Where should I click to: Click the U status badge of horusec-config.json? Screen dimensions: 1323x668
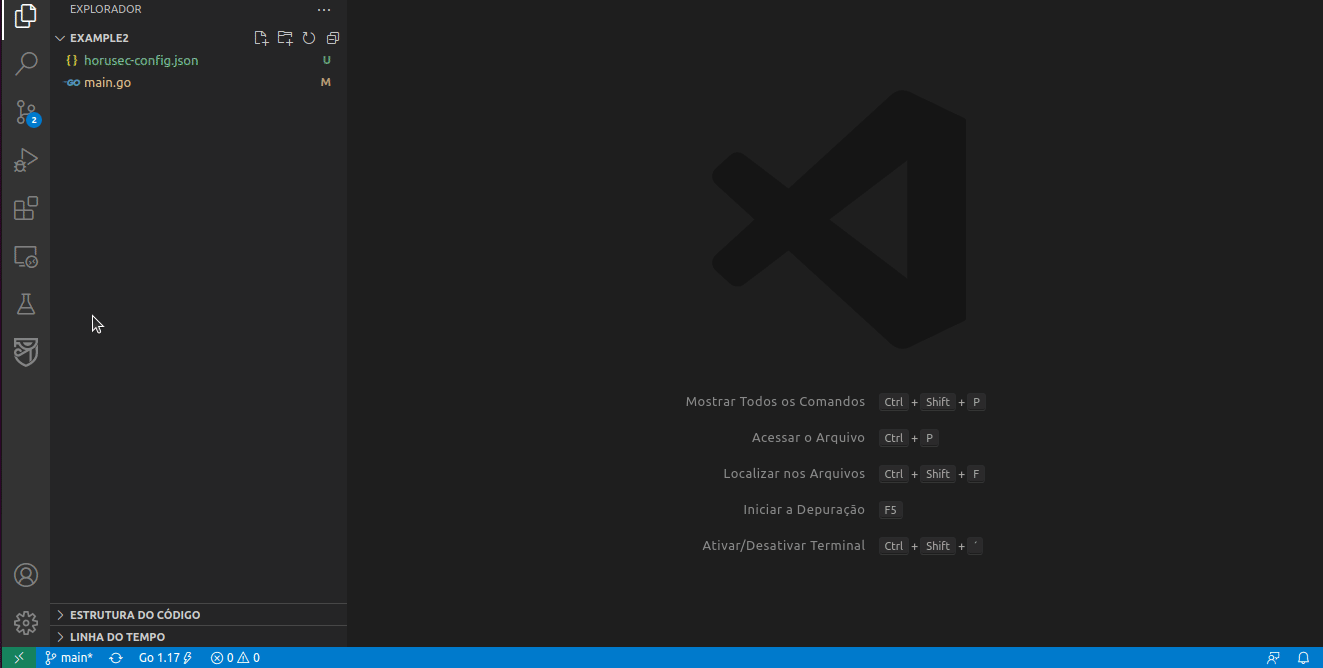[x=326, y=60]
